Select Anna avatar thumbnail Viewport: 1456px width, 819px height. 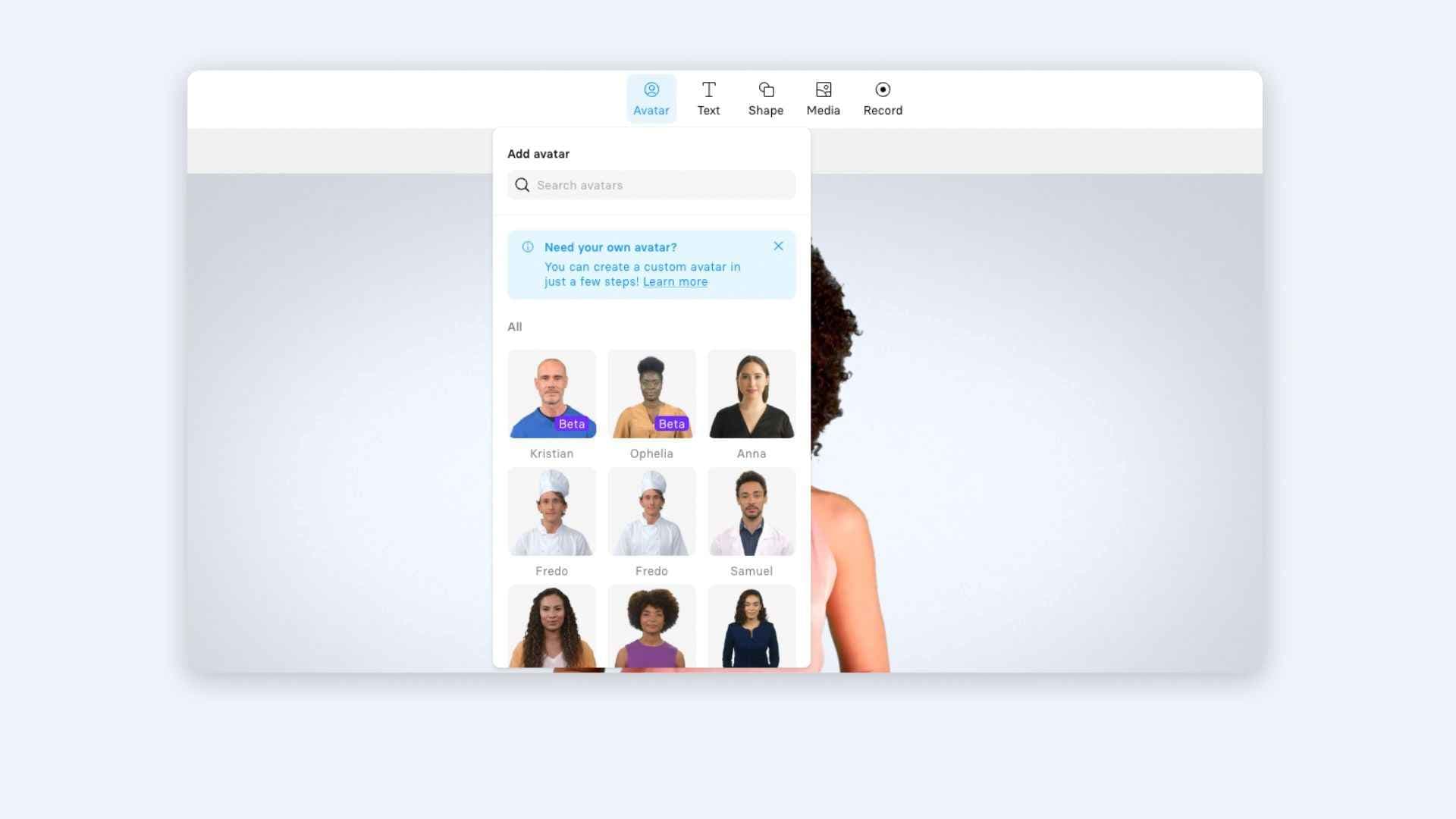tap(751, 394)
